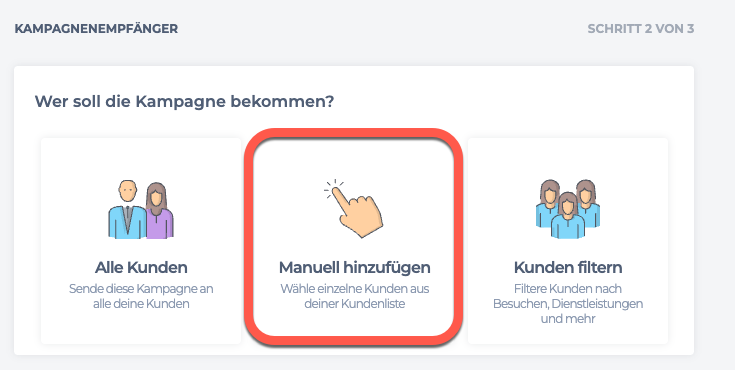
Task: Click the two-person Alle Kunden icon
Action: pos(141,209)
